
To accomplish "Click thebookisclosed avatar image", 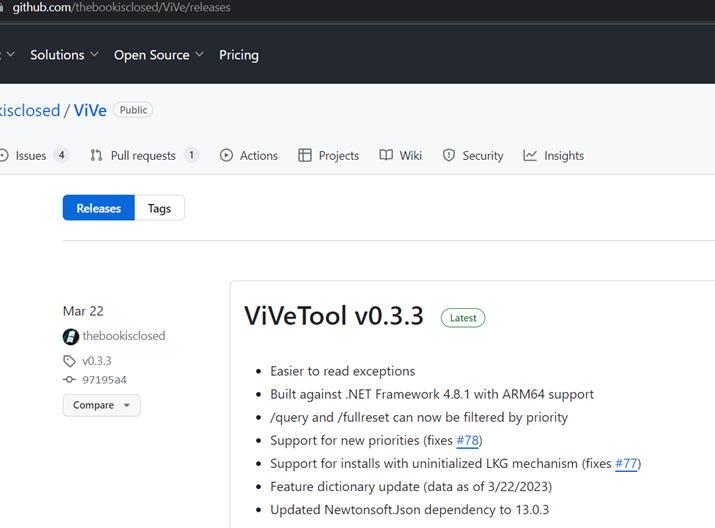I will 71,336.
